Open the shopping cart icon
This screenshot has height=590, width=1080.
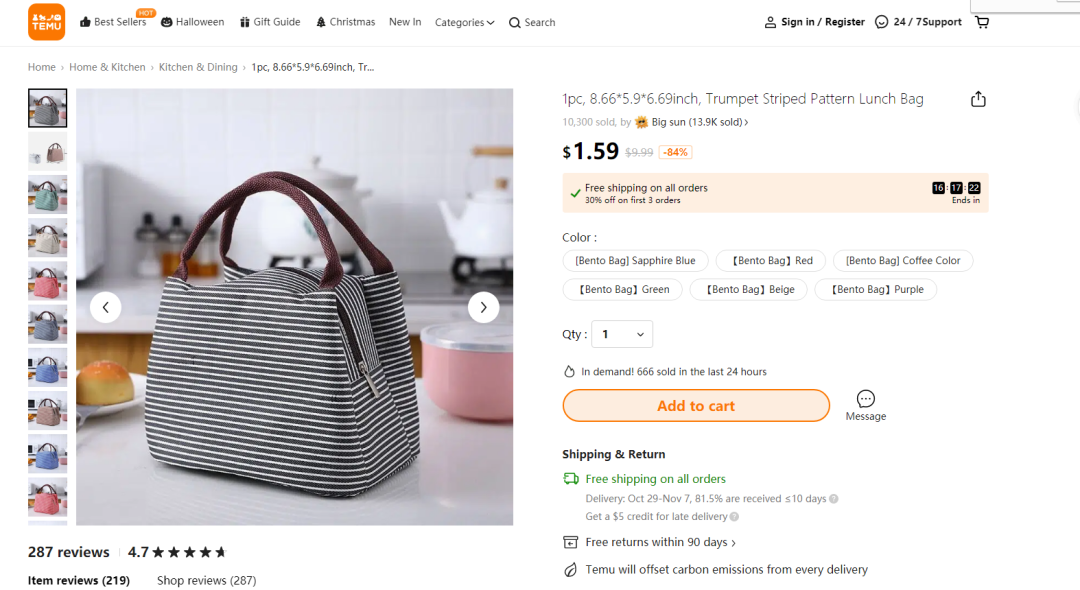tap(982, 22)
